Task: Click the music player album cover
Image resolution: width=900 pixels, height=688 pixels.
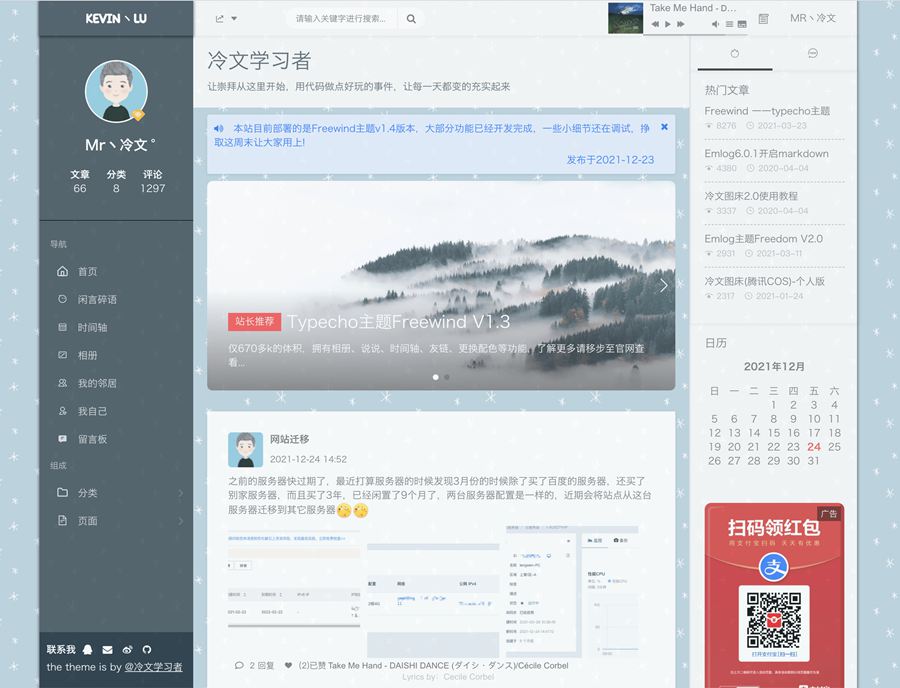Action: point(625,18)
